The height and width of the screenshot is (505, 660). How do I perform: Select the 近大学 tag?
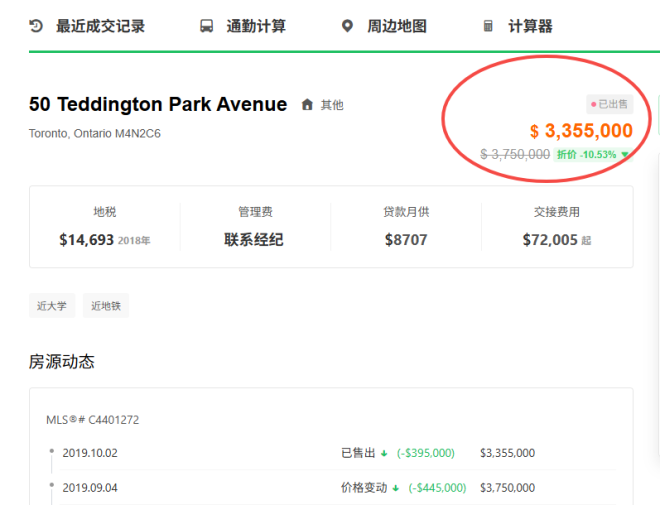(52, 306)
